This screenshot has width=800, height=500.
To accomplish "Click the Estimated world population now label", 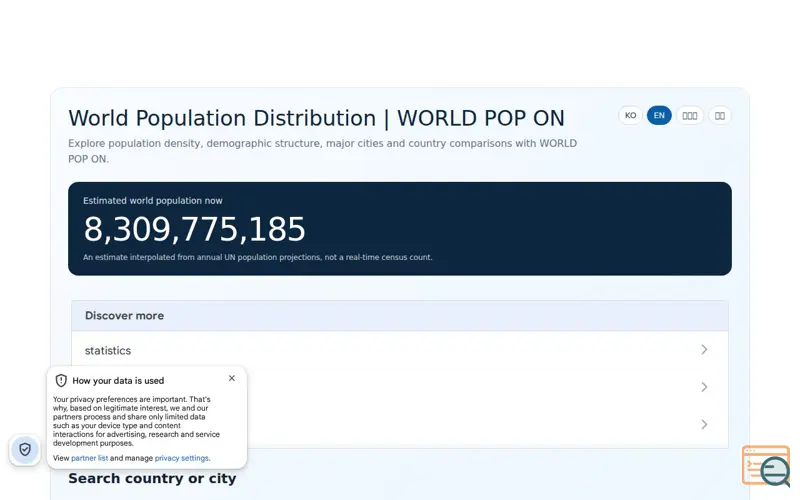I will [153, 201].
